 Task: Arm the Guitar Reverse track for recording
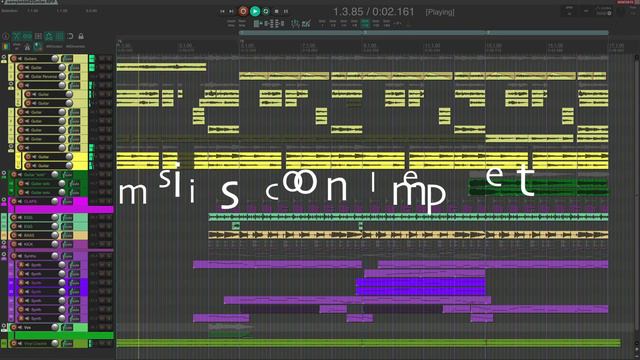(x=21, y=76)
